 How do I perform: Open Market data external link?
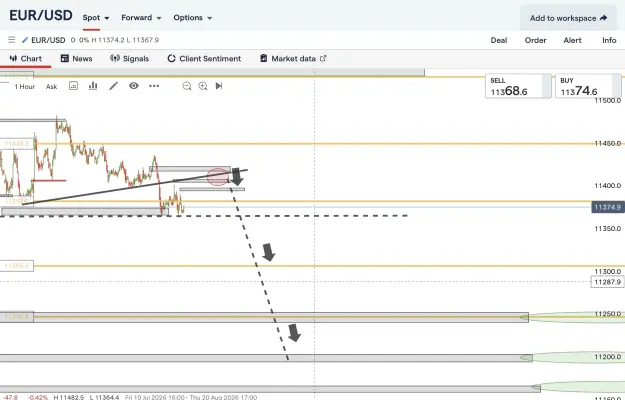293,59
